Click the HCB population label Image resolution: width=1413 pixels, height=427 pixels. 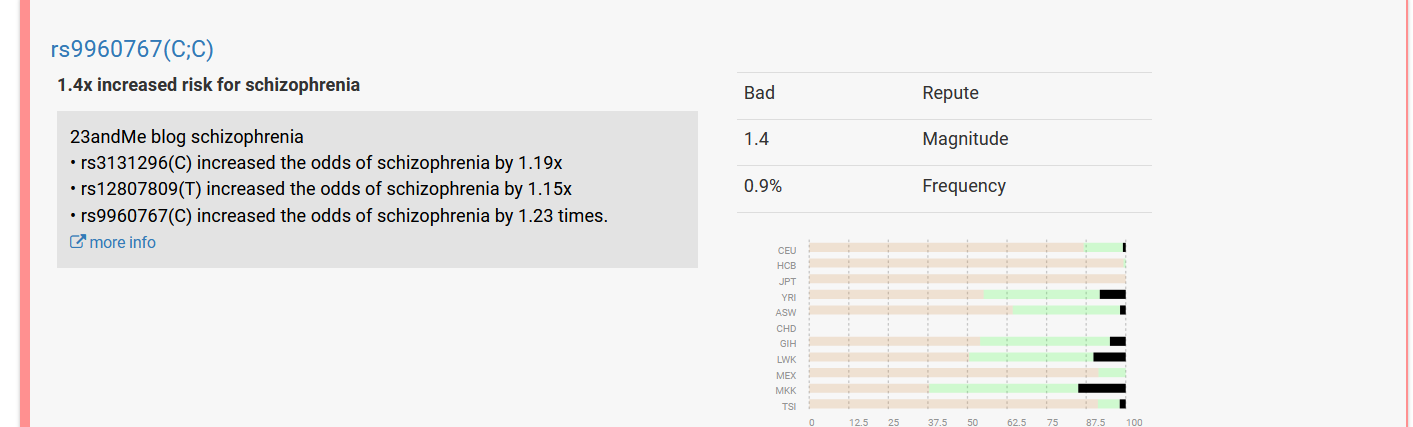coord(787,266)
